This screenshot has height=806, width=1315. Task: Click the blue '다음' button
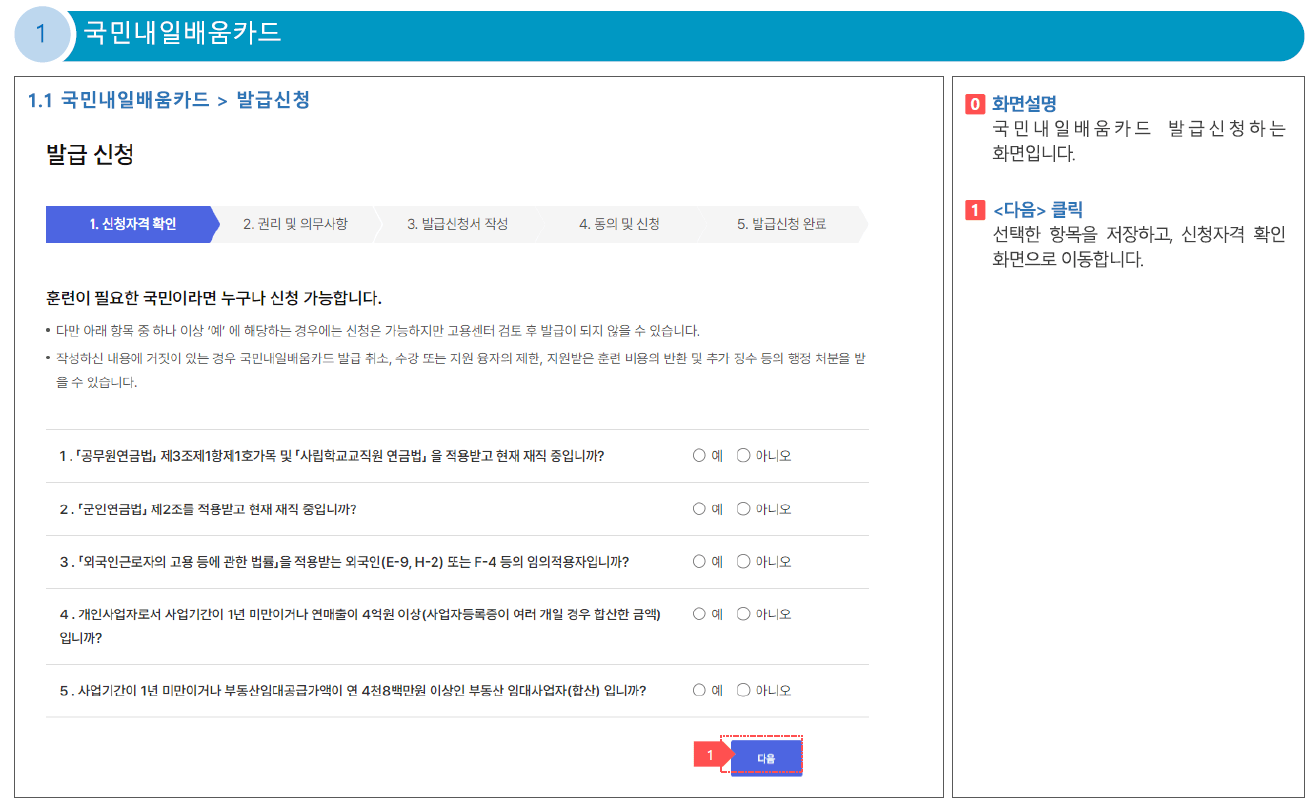(x=766, y=757)
